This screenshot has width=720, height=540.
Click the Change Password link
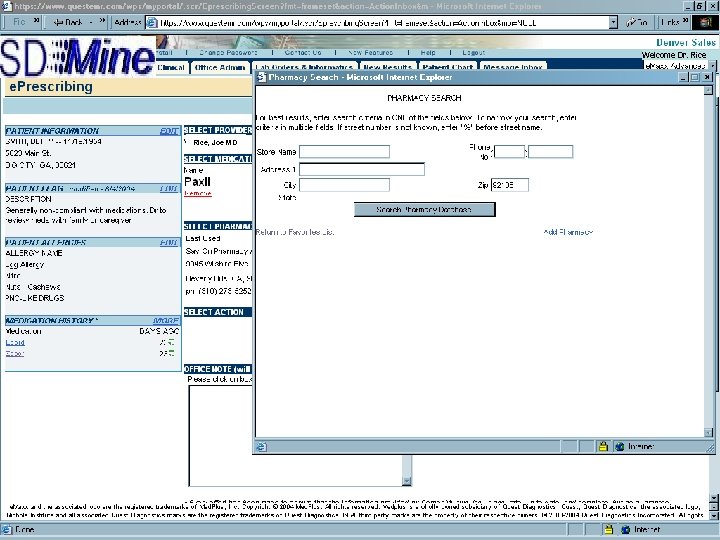228,52
